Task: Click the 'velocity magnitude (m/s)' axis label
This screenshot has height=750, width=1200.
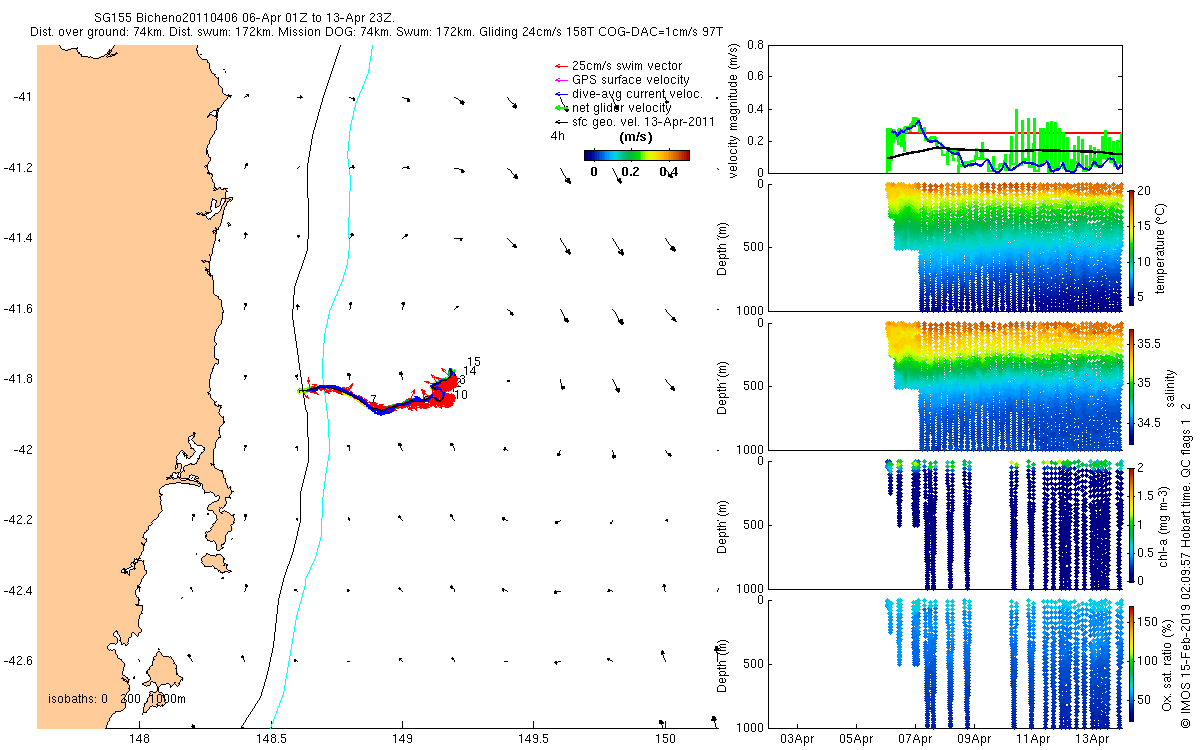Action: 734,111
